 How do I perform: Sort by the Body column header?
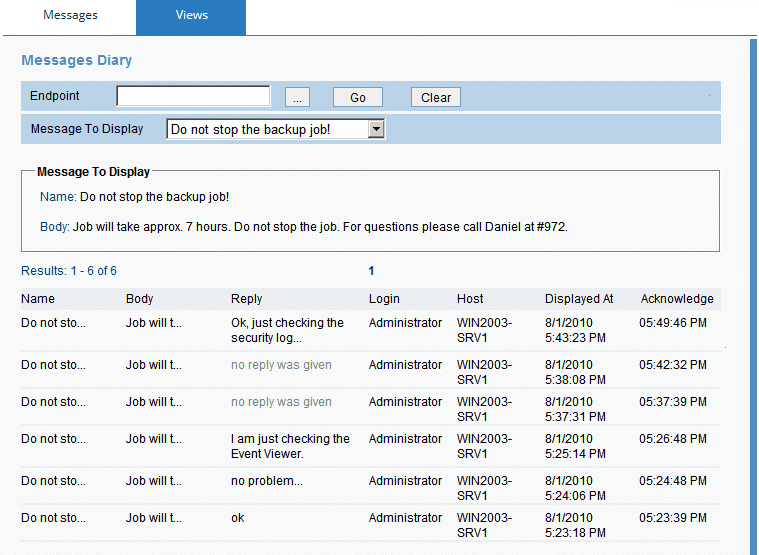[140, 299]
